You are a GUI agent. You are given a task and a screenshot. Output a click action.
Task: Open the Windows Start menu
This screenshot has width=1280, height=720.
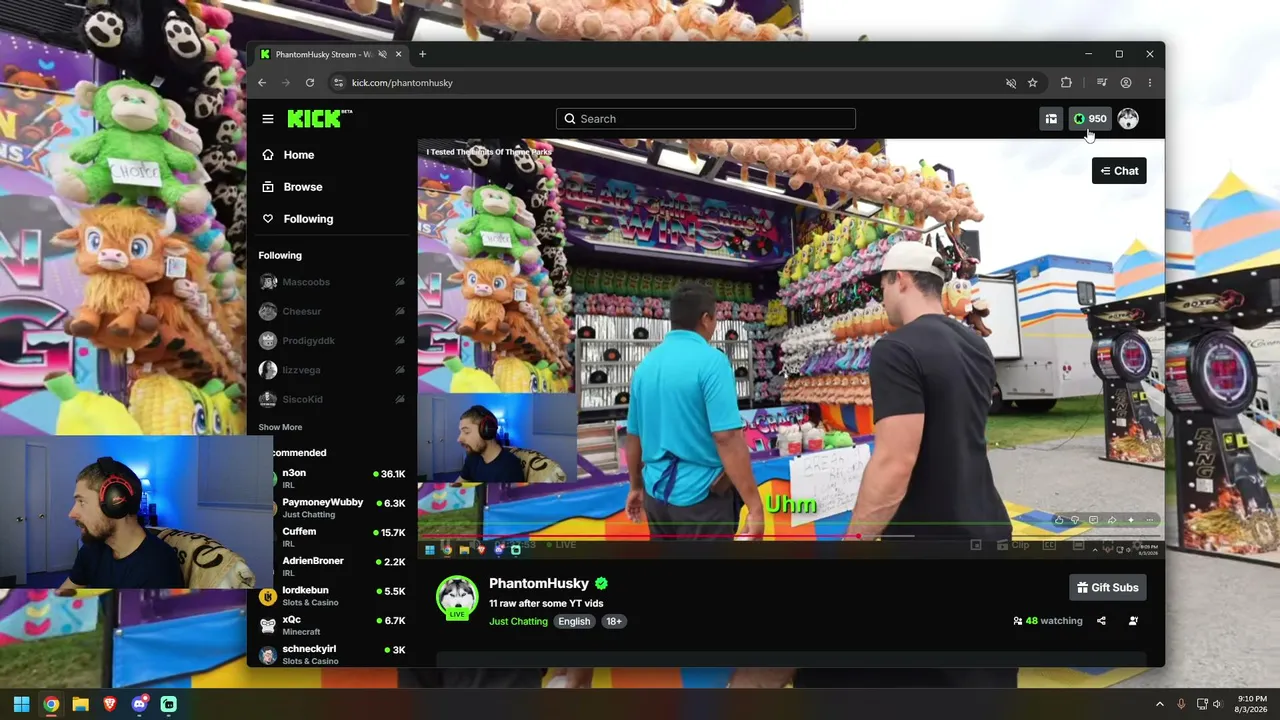(21, 704)
